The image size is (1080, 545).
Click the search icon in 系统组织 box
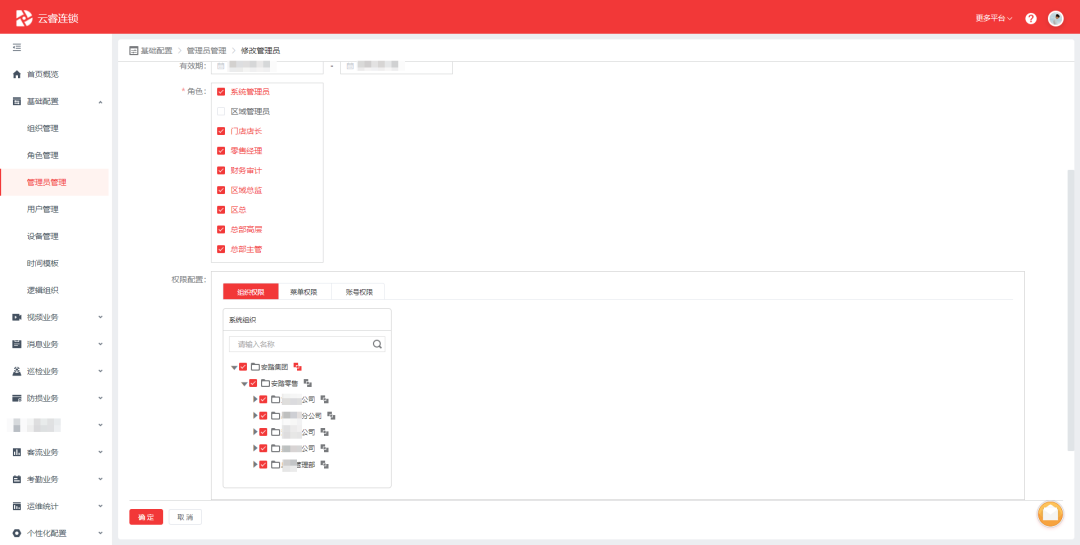click(377, 344)
